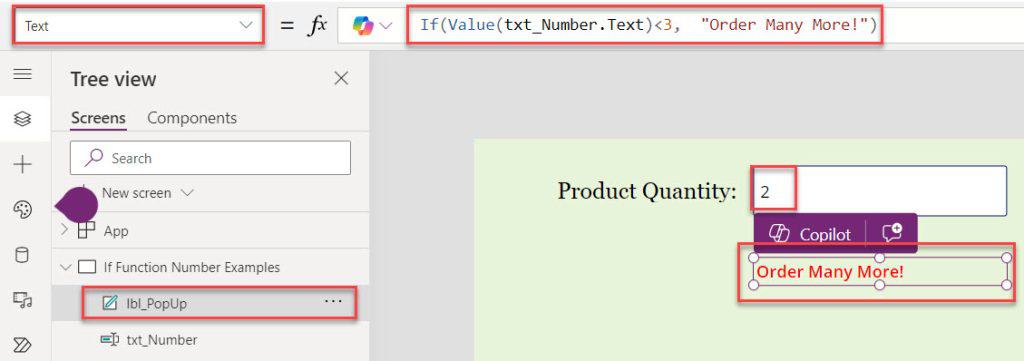
Task: Select txt_Number in tree view
Action: pyautogui.click(x=162, y=340)
